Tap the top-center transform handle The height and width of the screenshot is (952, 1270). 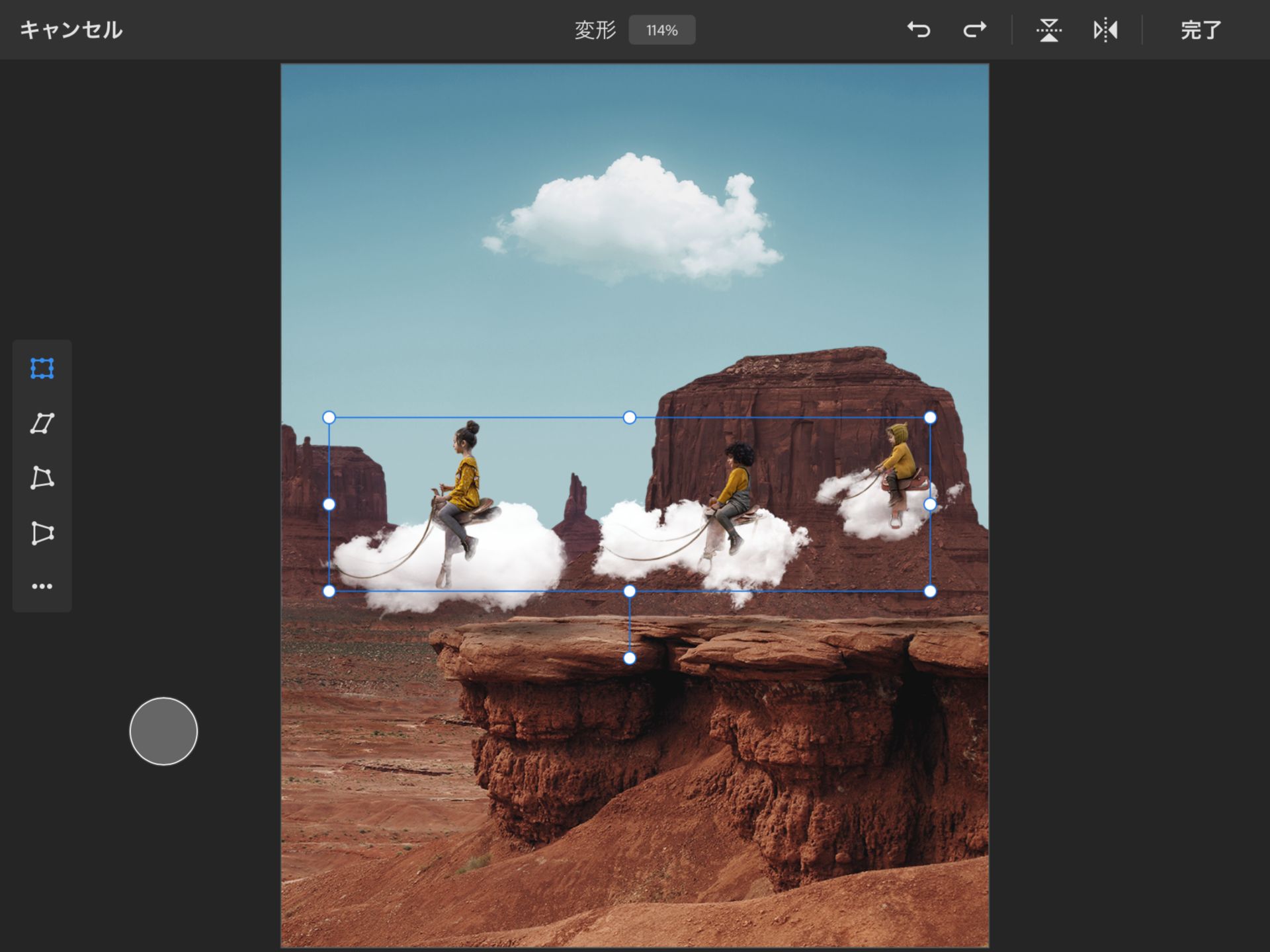629,417
